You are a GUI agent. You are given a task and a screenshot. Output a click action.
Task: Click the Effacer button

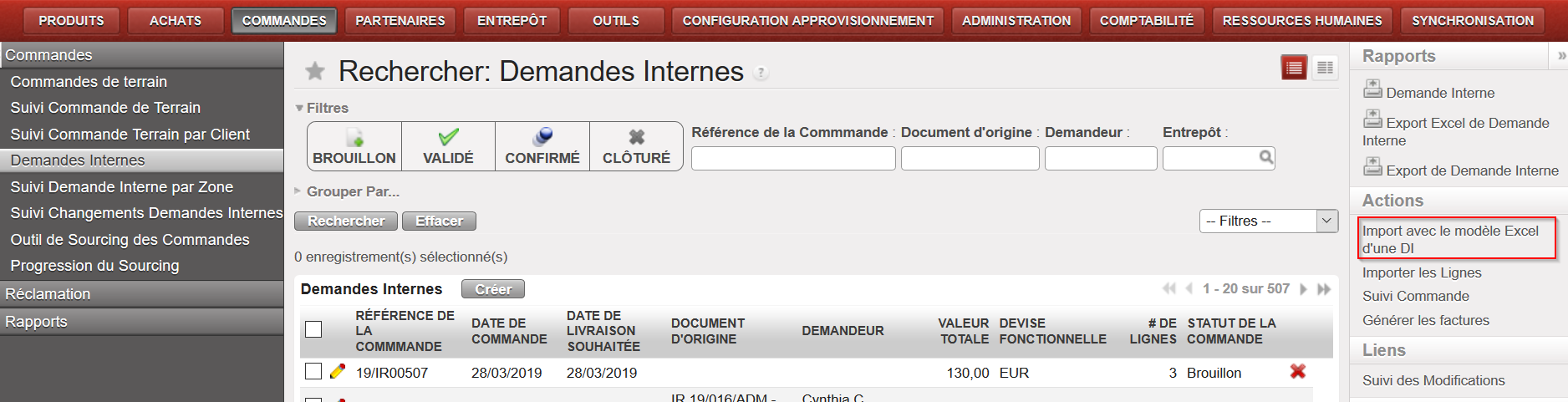[x=439, y=221]
